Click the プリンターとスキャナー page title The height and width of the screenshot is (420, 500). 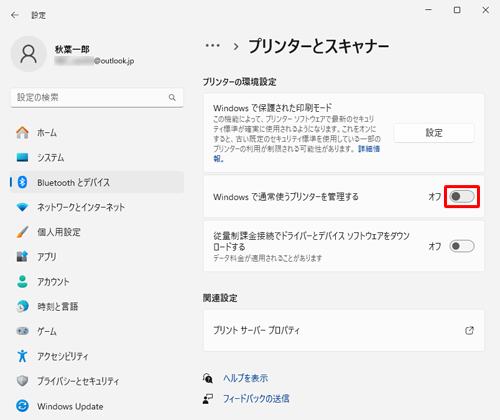coord(319,46)
